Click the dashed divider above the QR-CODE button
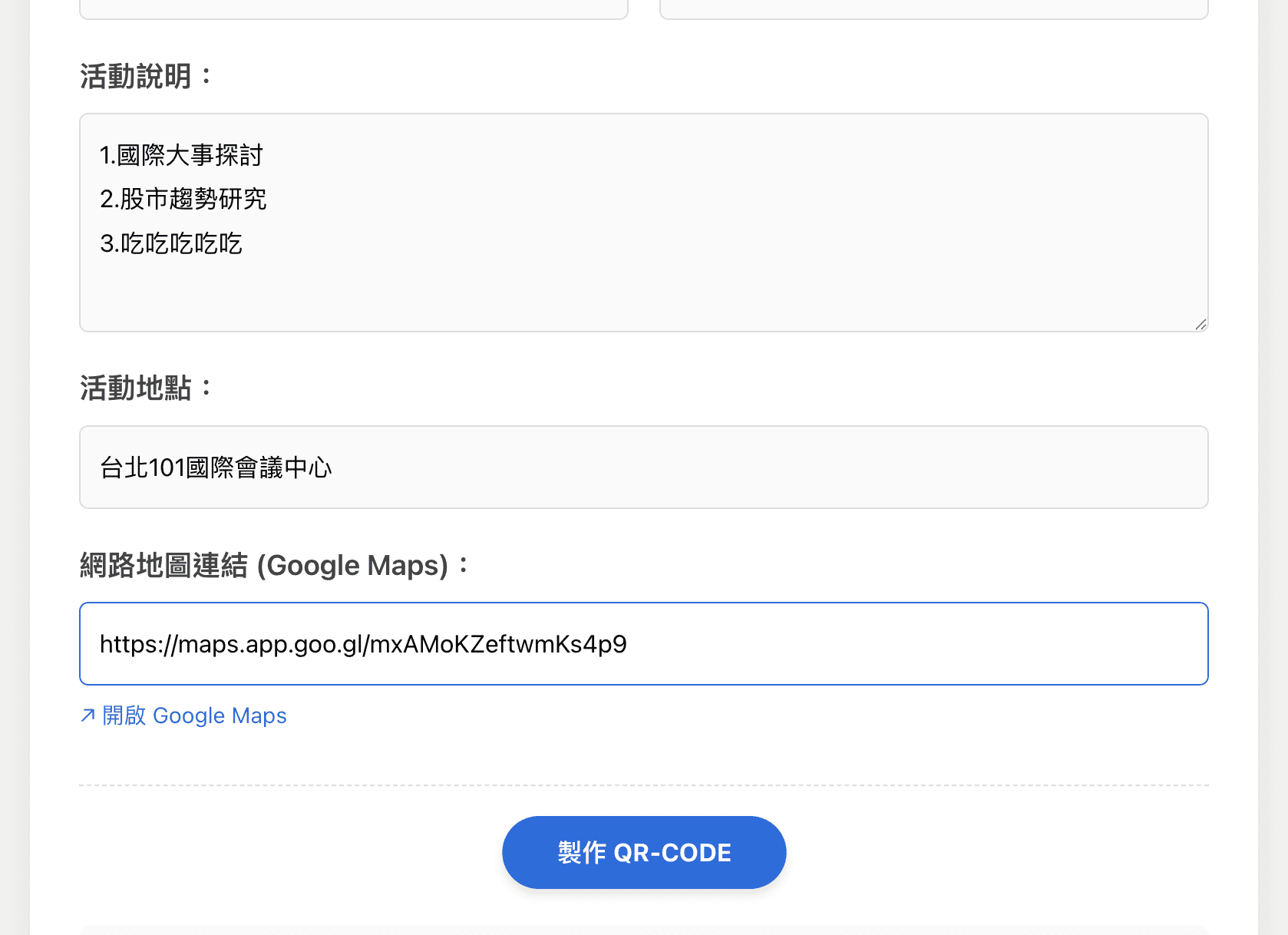1288x935 pixels. (643, 785)
